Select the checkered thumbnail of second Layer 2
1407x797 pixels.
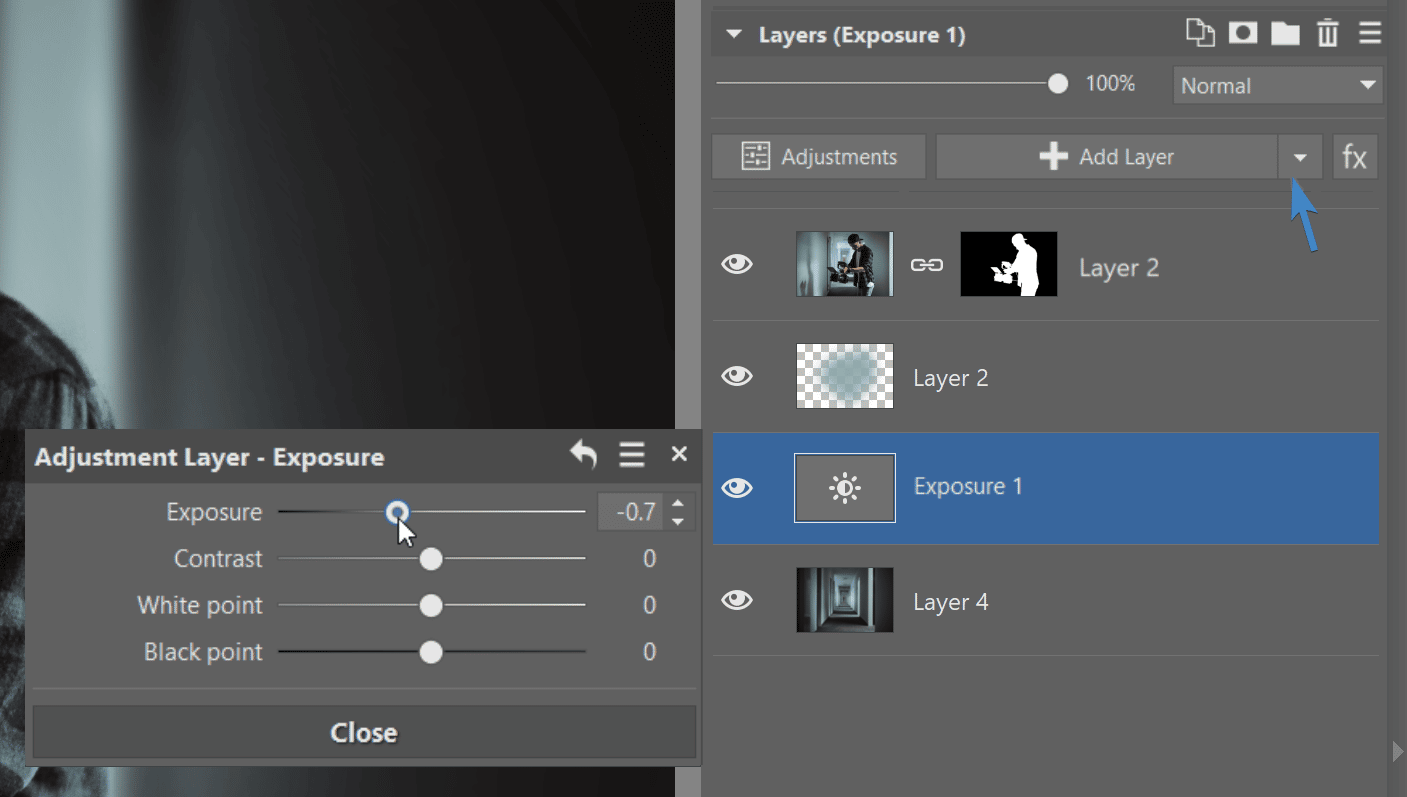click(x=844, y=376)
